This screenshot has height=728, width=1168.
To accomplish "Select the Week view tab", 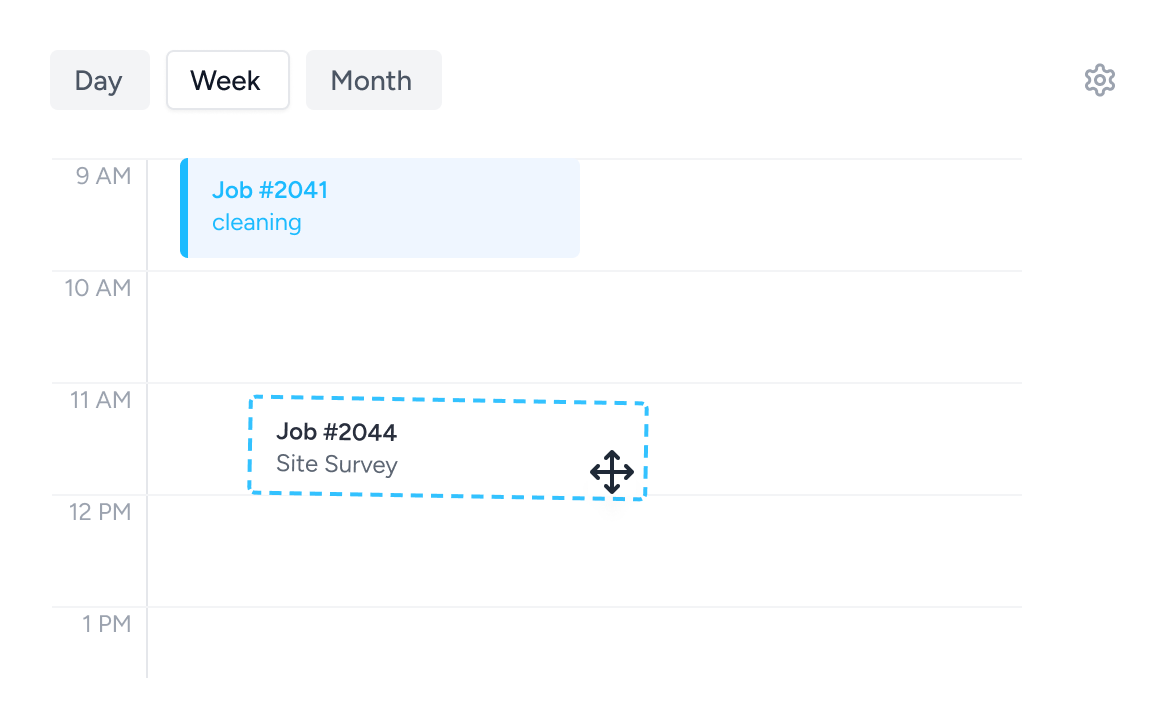I will click(227, 80).
